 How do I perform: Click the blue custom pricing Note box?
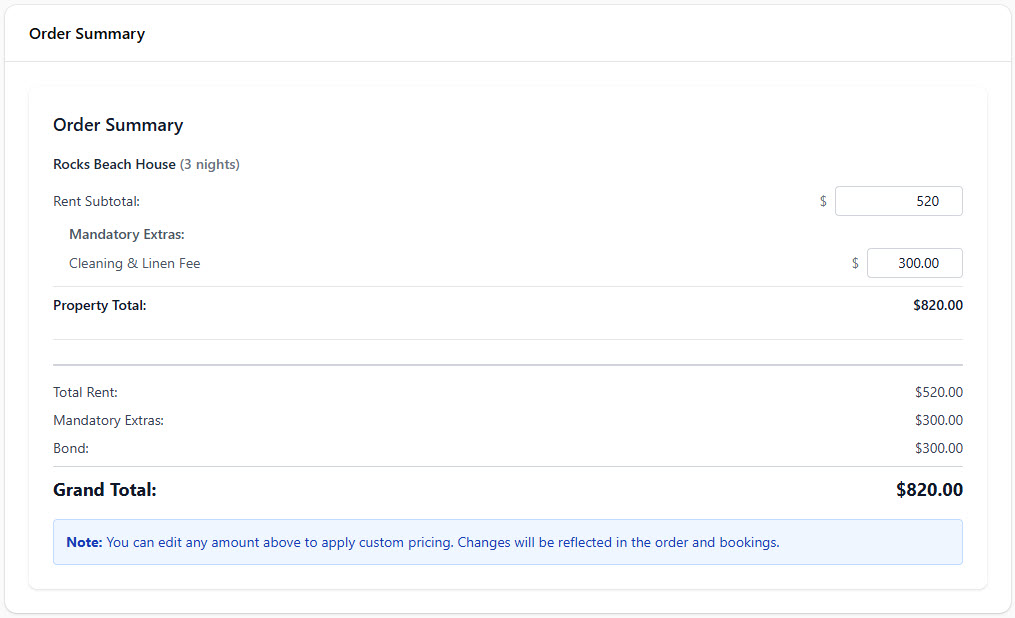click(x=507, y=542)
